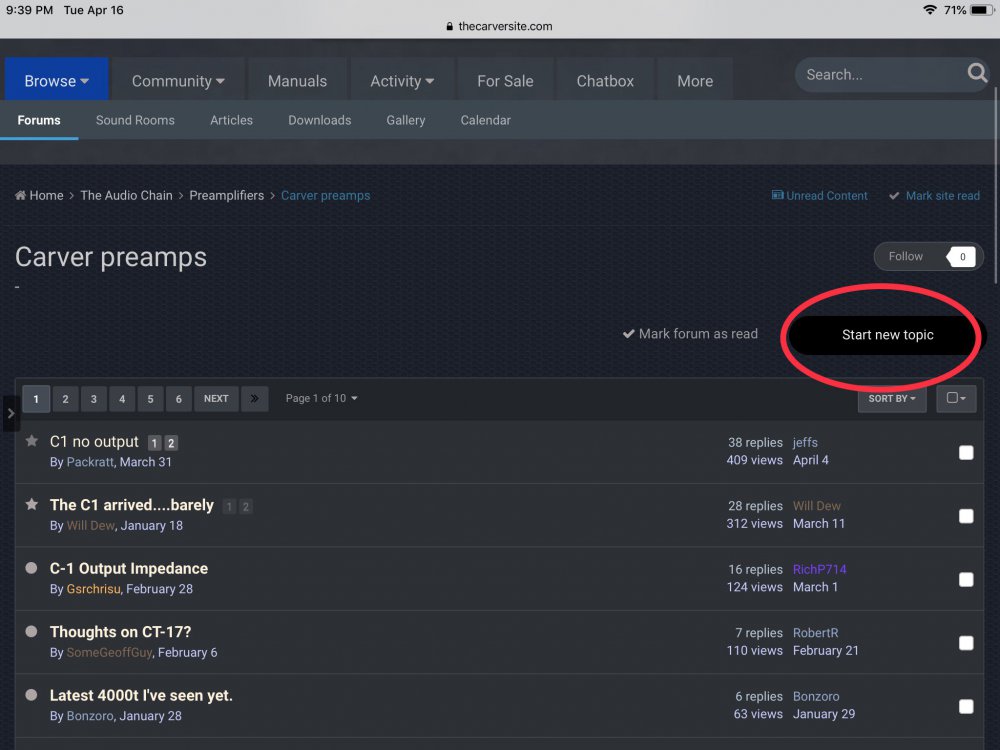
Task: Open the select-all checkbox dropdown
Action: point(956,398)
